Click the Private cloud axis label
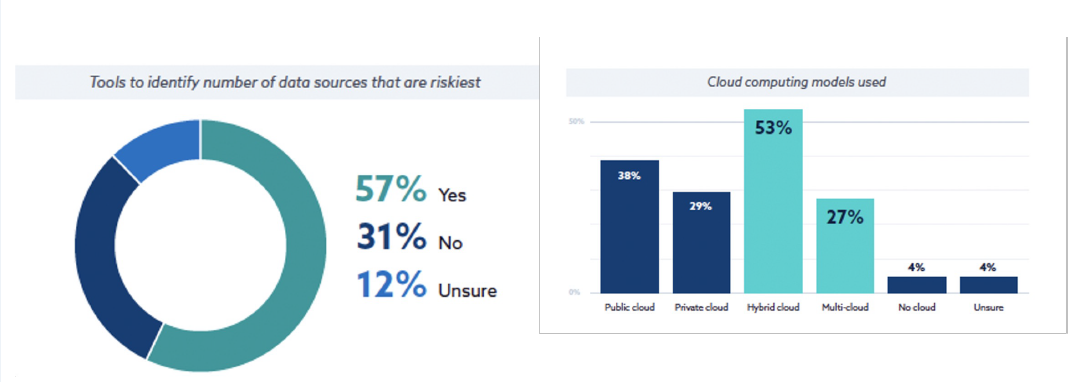1079x382 pixels. pyautogui.click(x=701, y=308)
